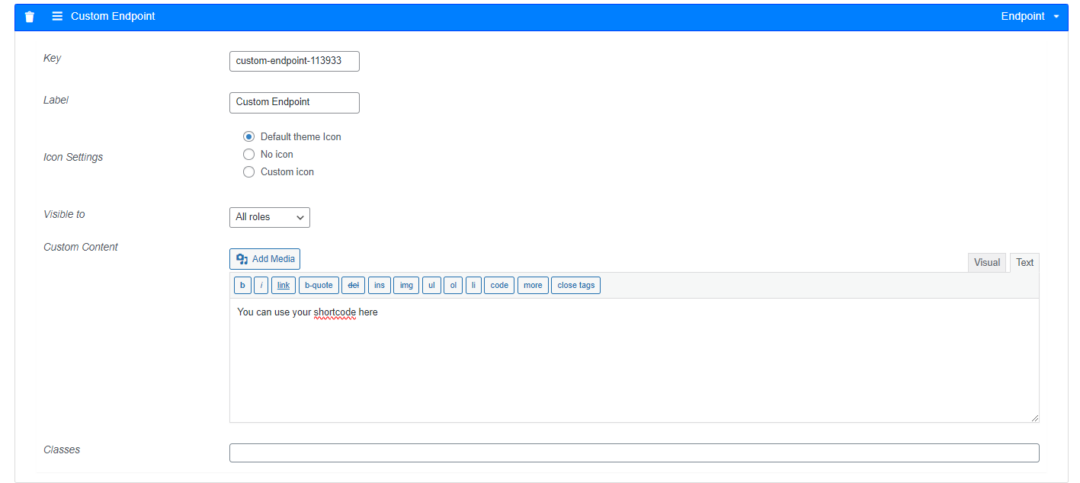Click the hamburger drag handle icon

(57, 16)
